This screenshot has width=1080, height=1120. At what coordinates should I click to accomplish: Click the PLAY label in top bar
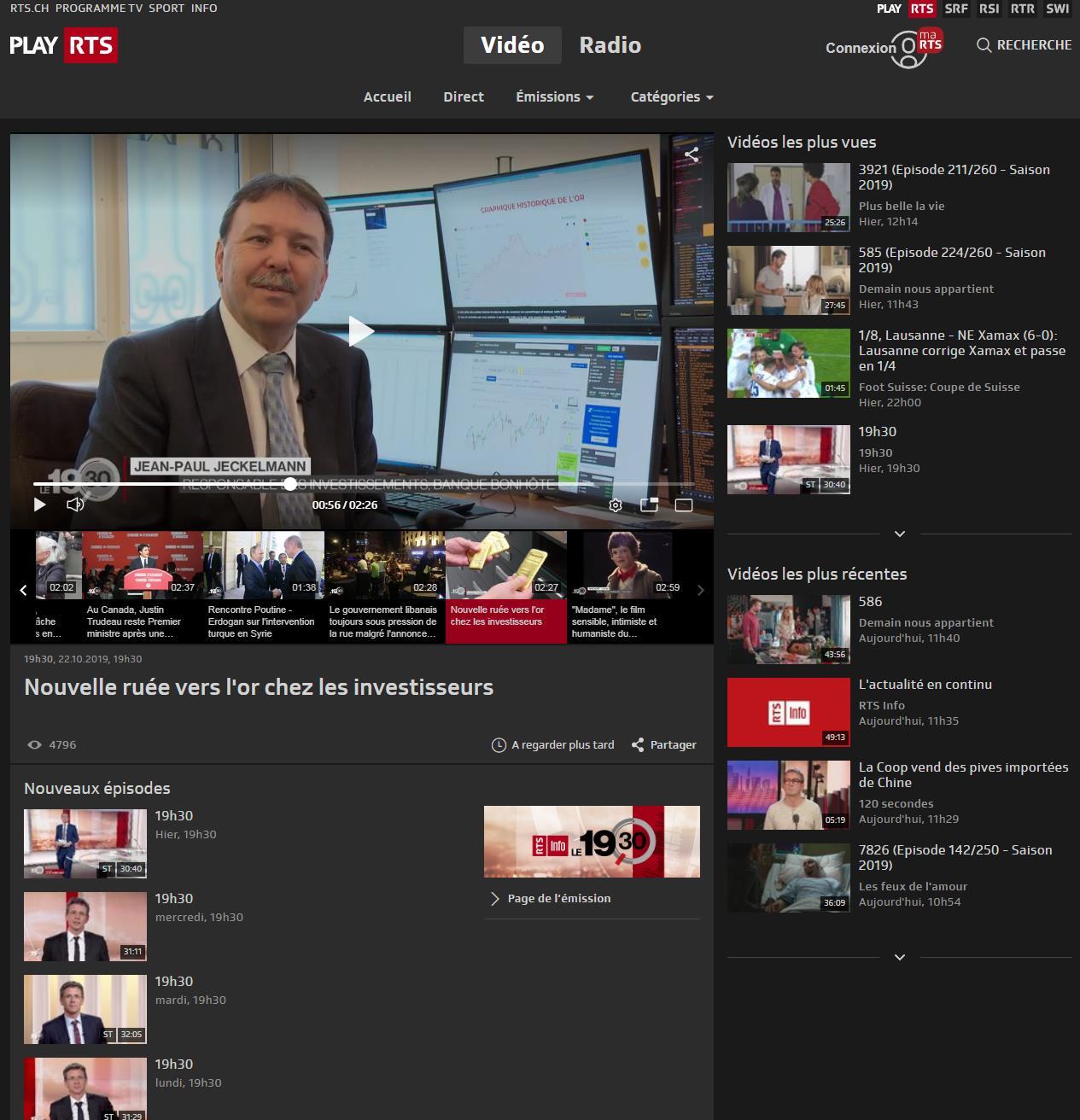[x=889, y=9]
